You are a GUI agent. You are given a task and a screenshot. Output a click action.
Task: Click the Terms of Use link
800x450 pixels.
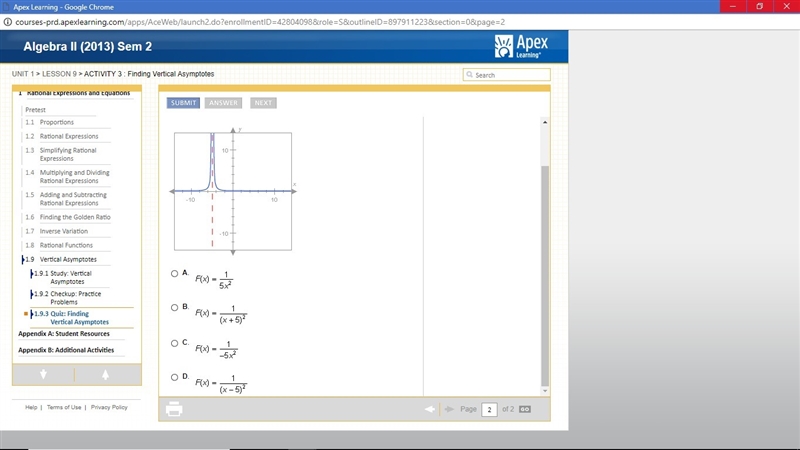click(x=64, y=407)
